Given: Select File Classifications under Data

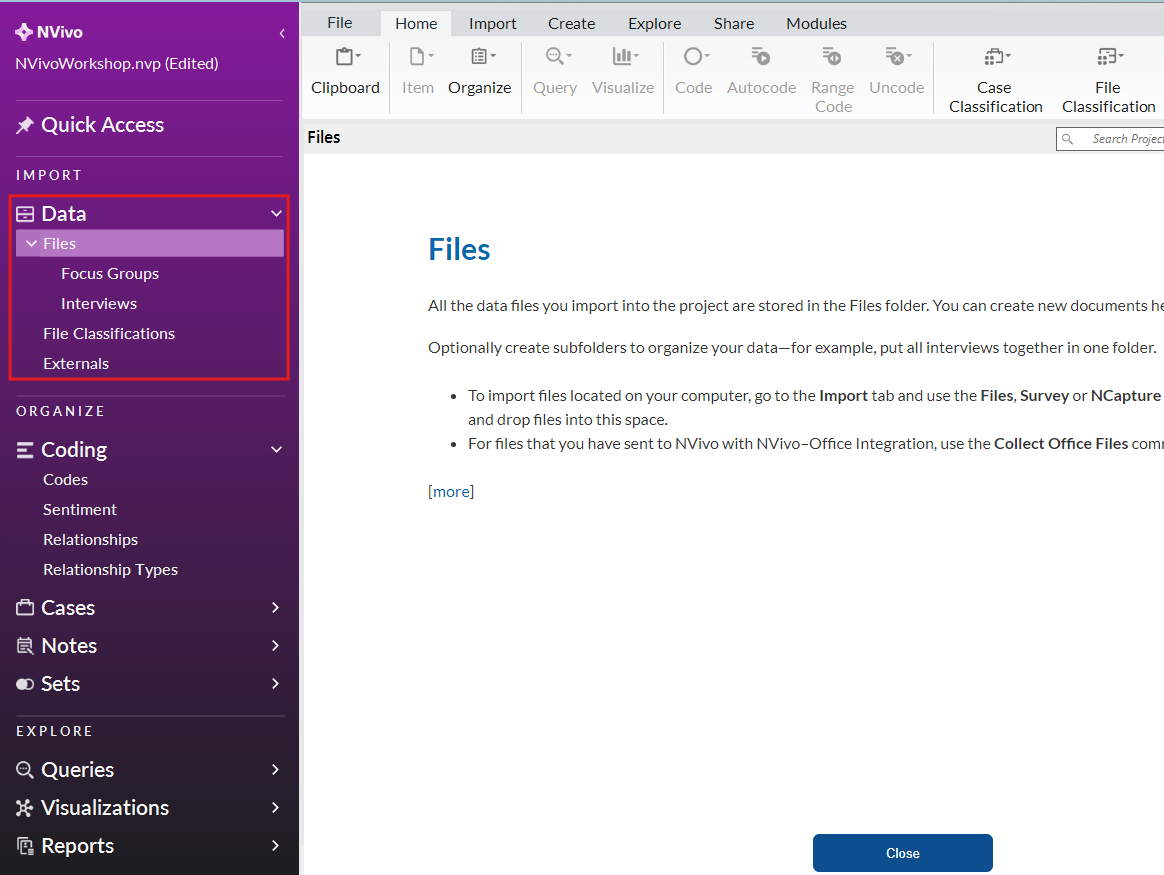Looking at the screenshot, I should point(109,334).
